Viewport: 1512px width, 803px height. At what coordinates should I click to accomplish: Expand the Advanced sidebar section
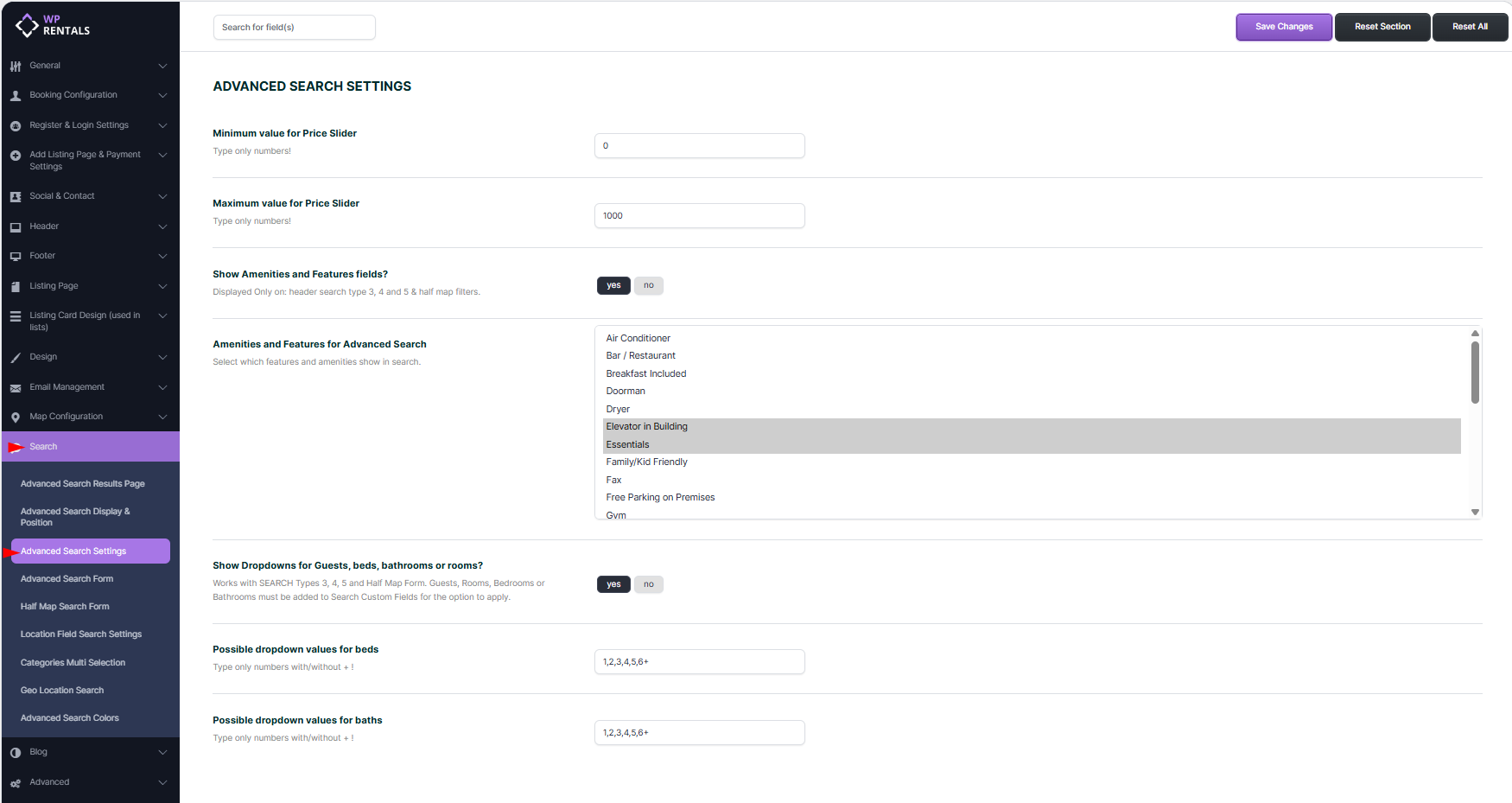point(162,782)
